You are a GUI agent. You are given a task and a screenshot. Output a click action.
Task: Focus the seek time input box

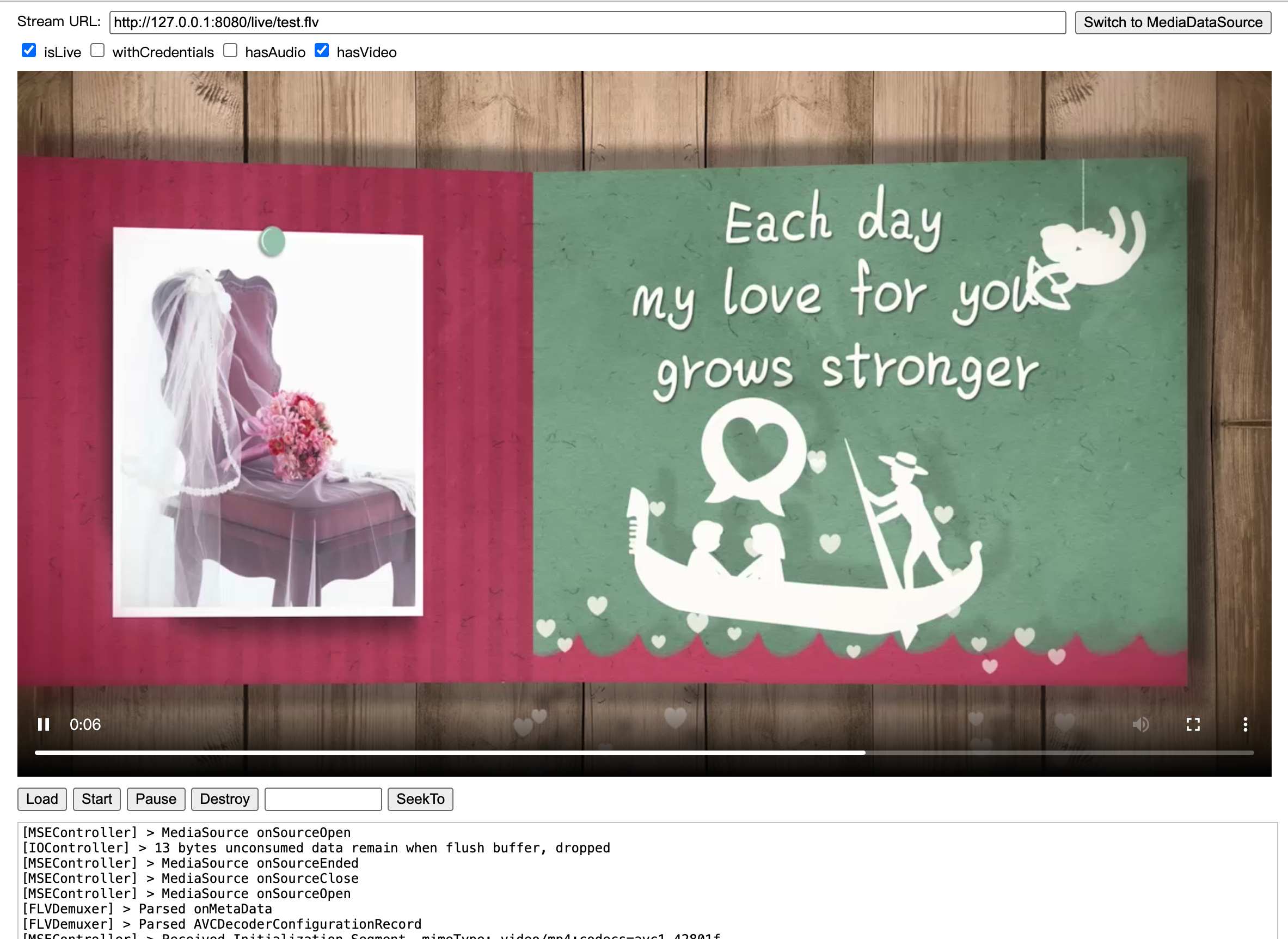[x=323, y=798]
